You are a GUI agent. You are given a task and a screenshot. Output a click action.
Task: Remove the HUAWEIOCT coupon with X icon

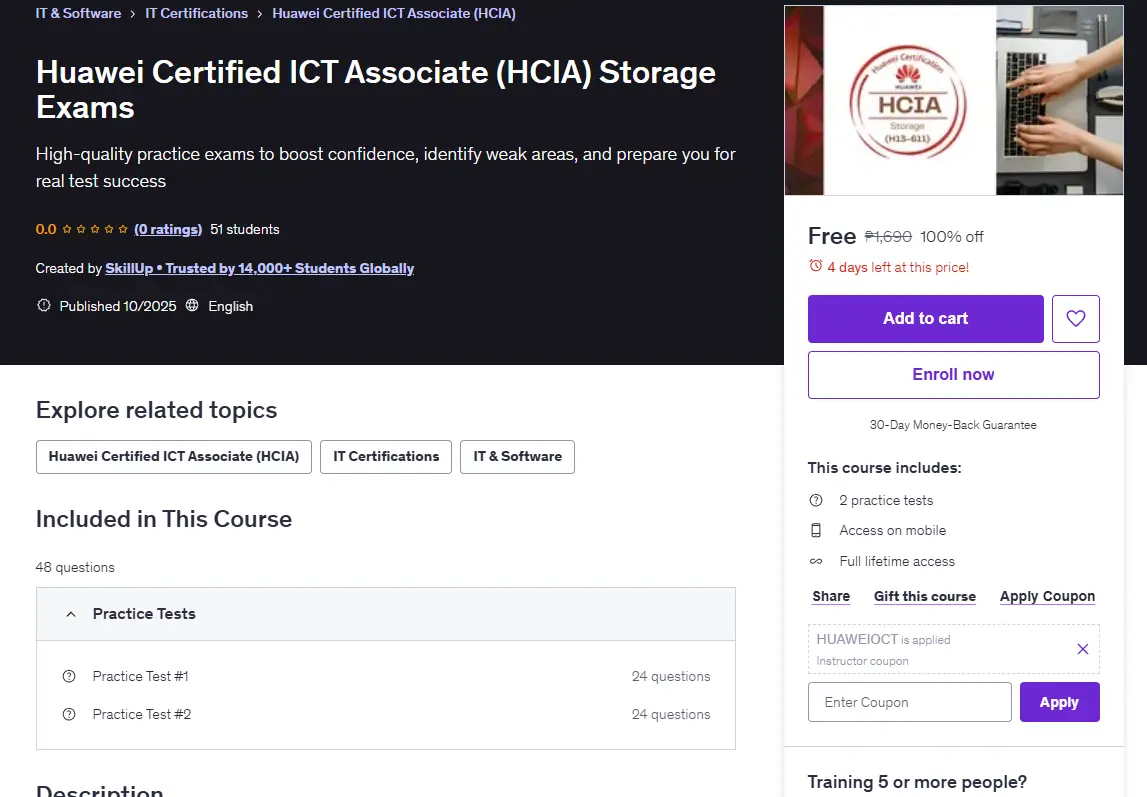click(1083, 649)
